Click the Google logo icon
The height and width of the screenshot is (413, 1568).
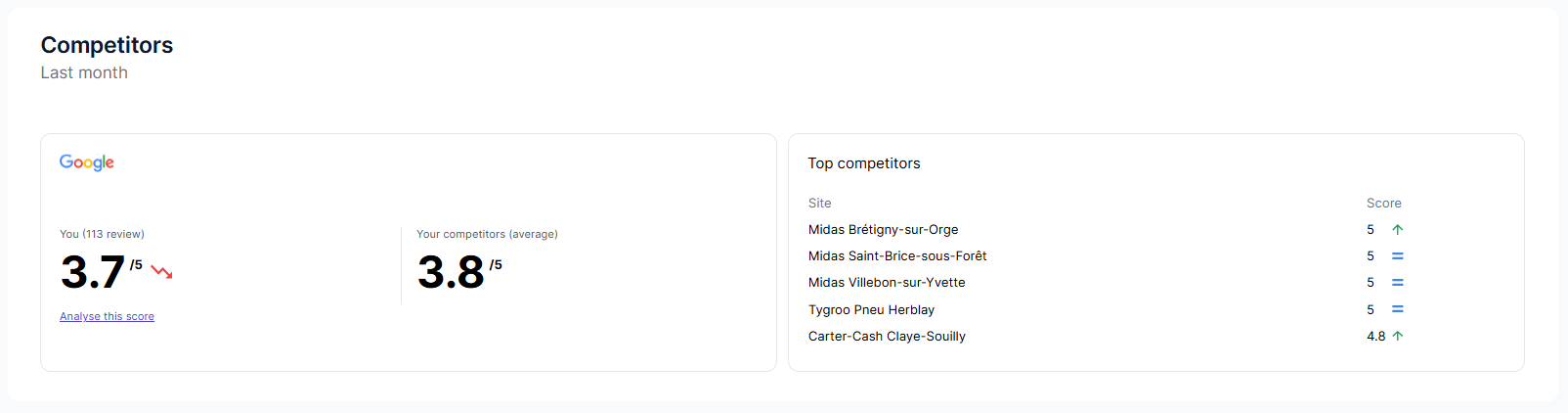(x=87, y=162)
